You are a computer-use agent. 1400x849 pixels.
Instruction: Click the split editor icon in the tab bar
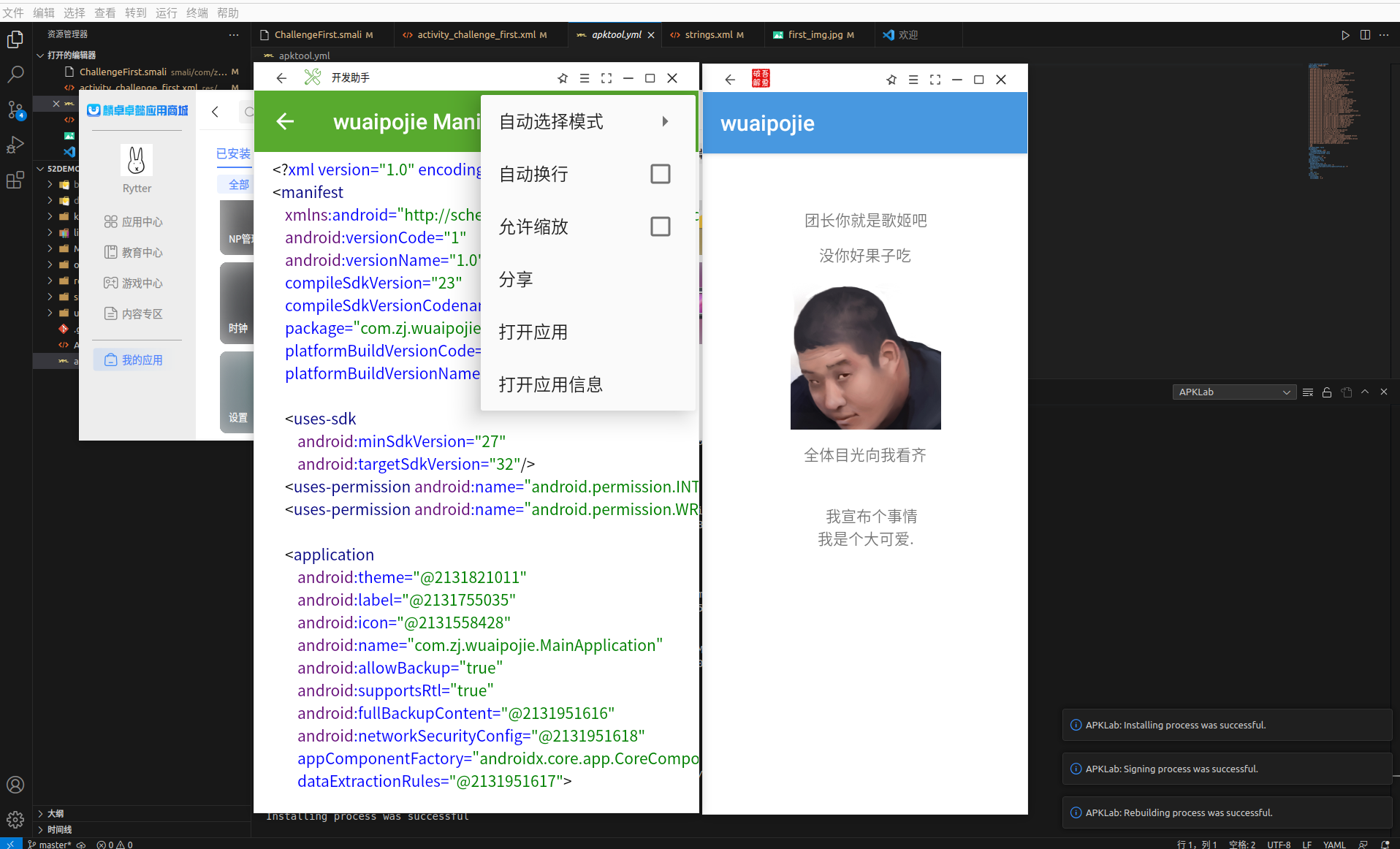click(1365, 35)
